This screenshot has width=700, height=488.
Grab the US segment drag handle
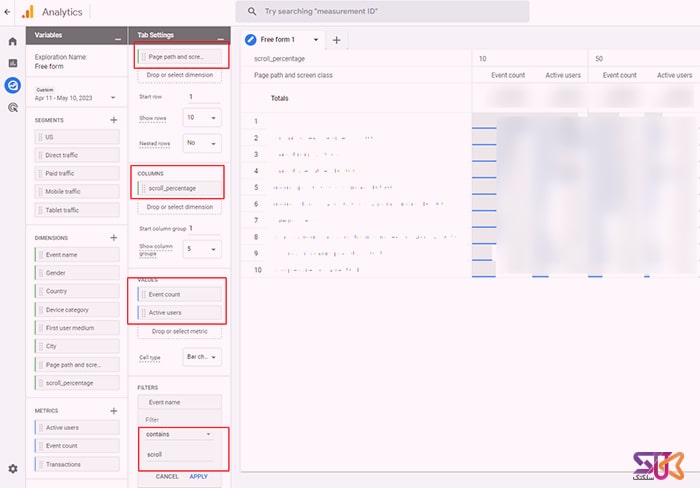click(40, 137)
